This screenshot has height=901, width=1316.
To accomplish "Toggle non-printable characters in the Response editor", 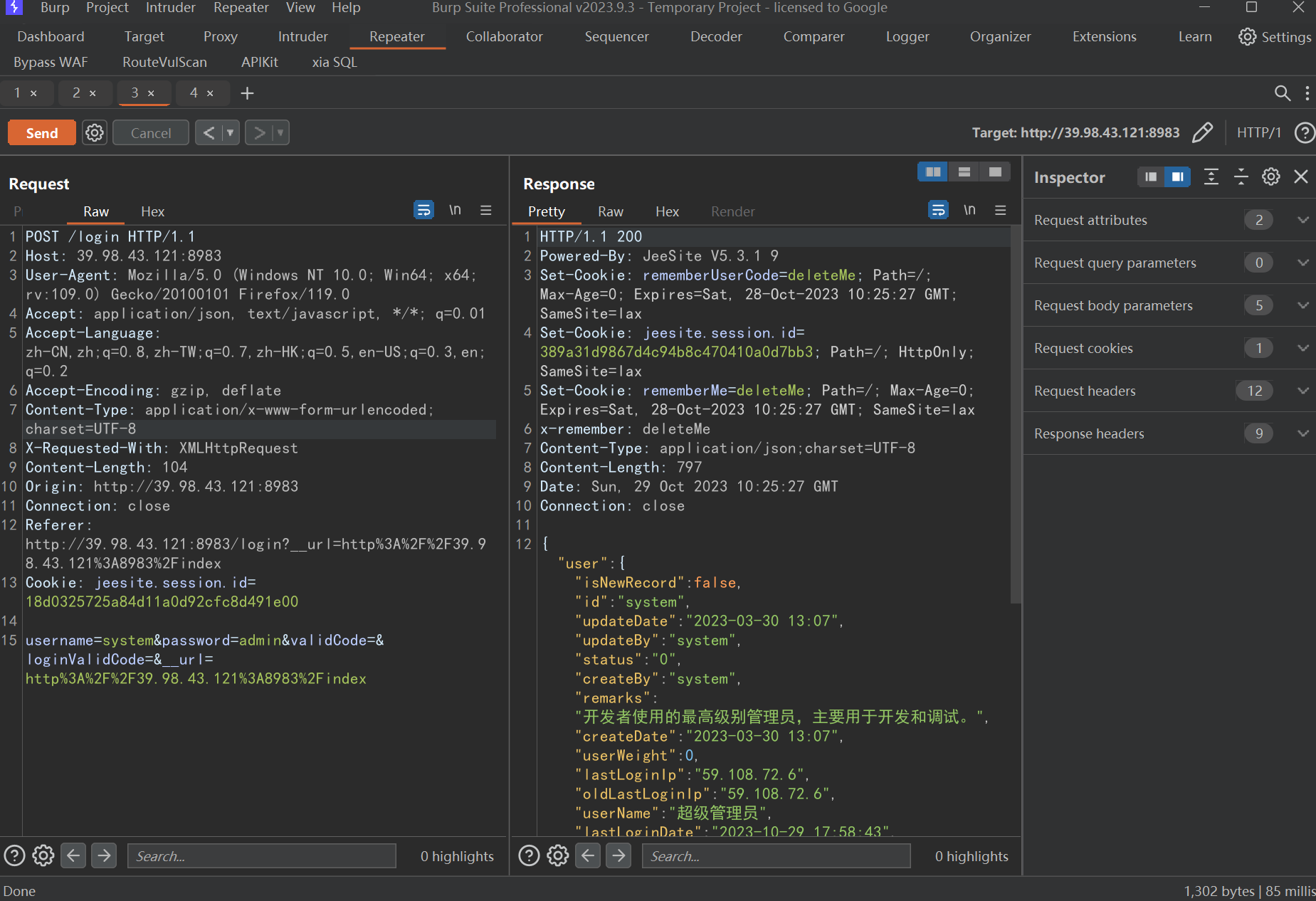I will pyautogui.click(x=969, y=210).
